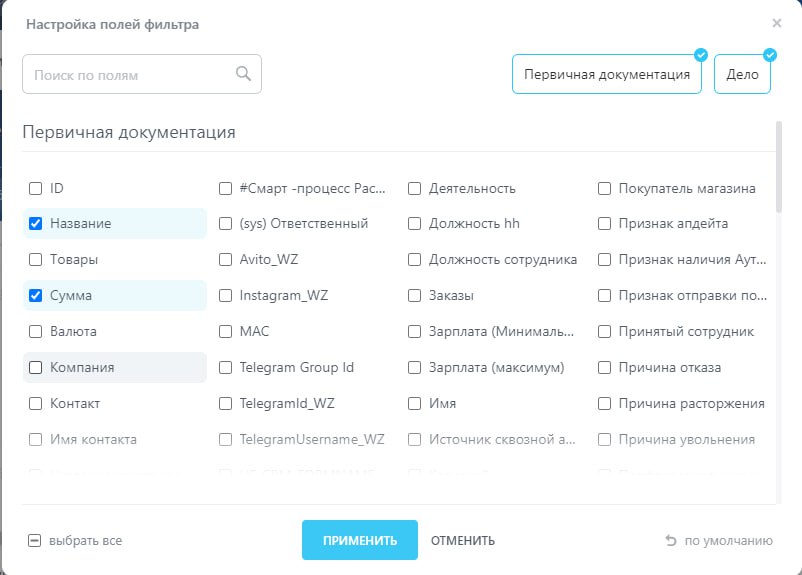Click checkmark badge on Первичная документация
Image resolution: width=802 pixels, height=575 pixels.
pos(700,55)
